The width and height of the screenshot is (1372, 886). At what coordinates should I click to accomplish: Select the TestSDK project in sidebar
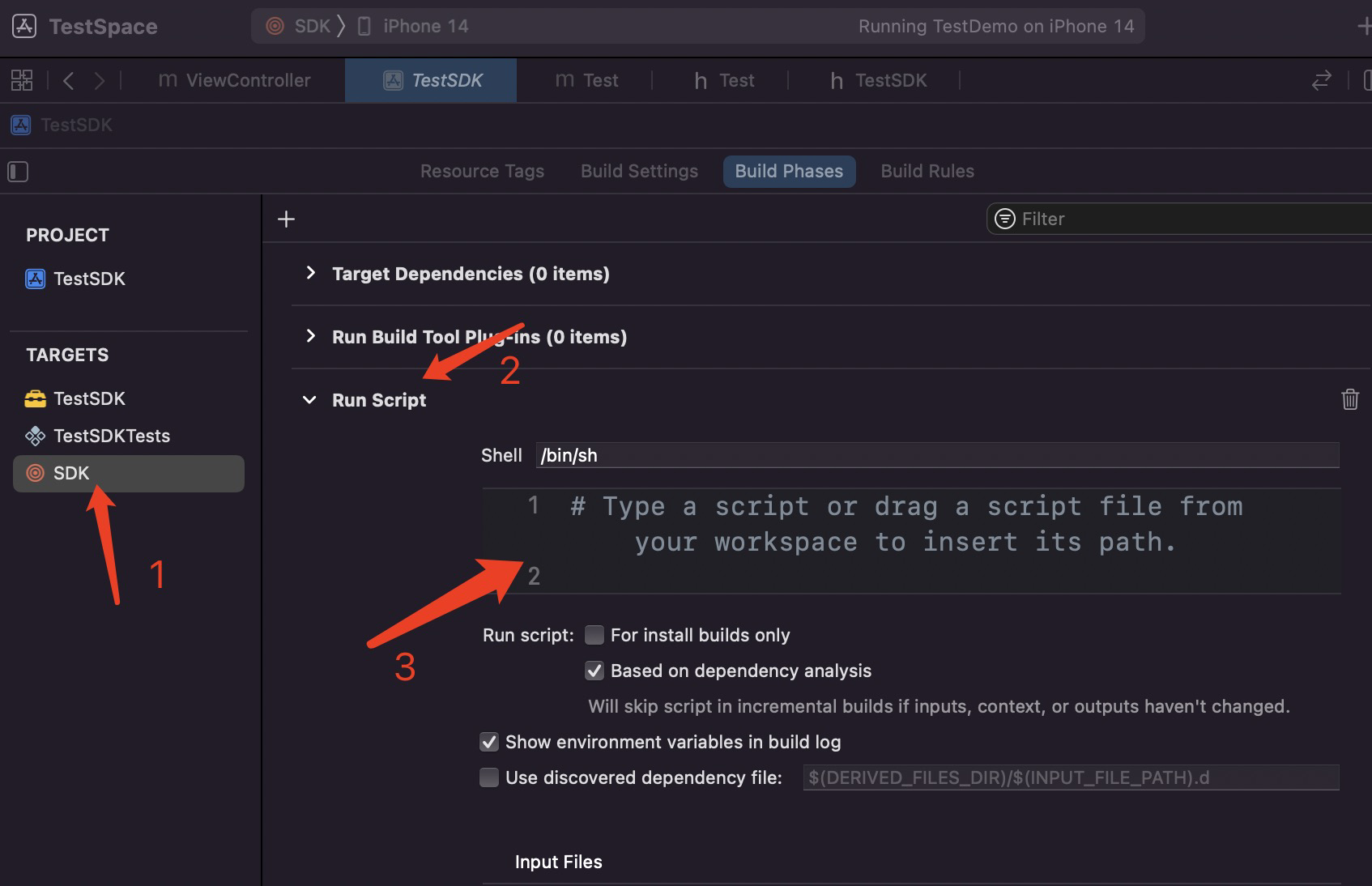(x=75, y=279)
